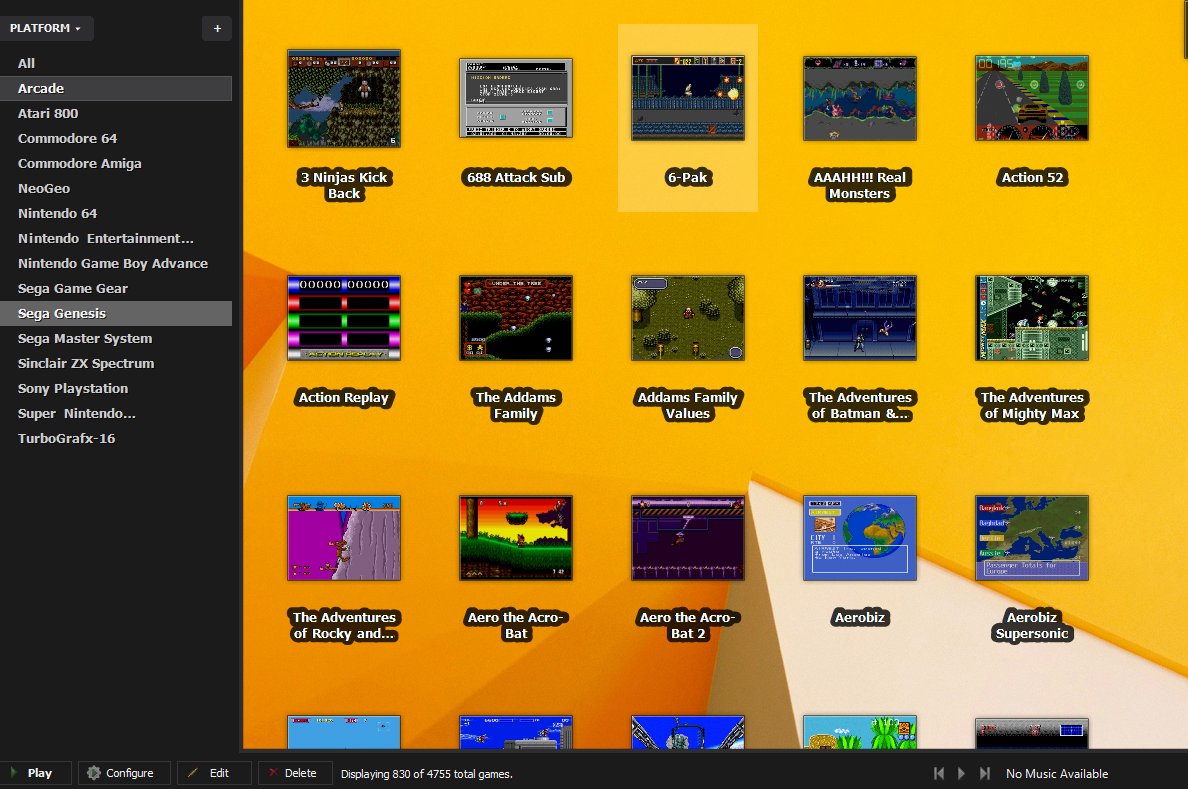Image resolution: width=1188 pixels, height=789 pixels.
Task: Skip to previous music track
Action: [x=939, y=773]
